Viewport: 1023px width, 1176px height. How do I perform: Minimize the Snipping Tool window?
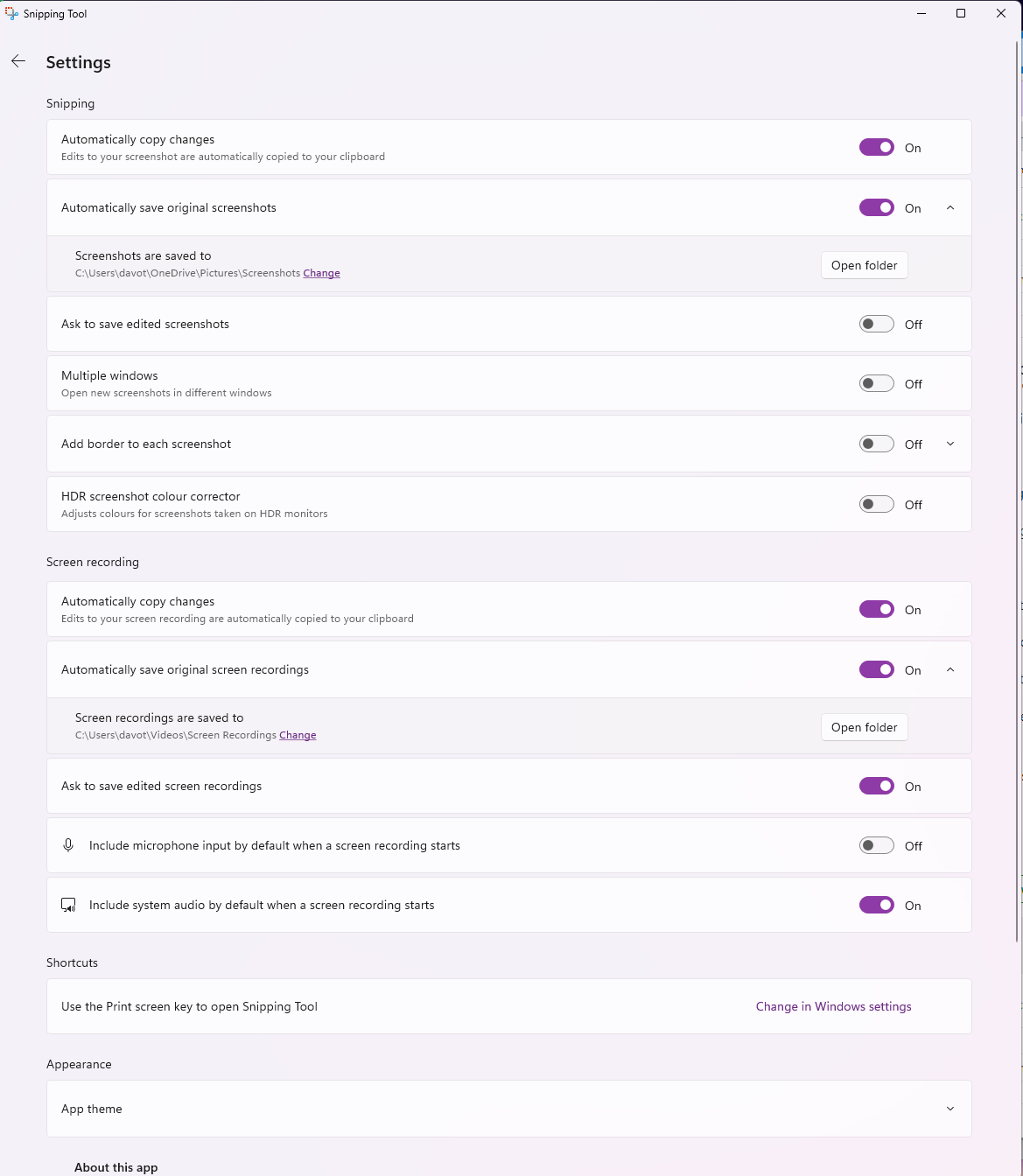[x=921, y=13]
